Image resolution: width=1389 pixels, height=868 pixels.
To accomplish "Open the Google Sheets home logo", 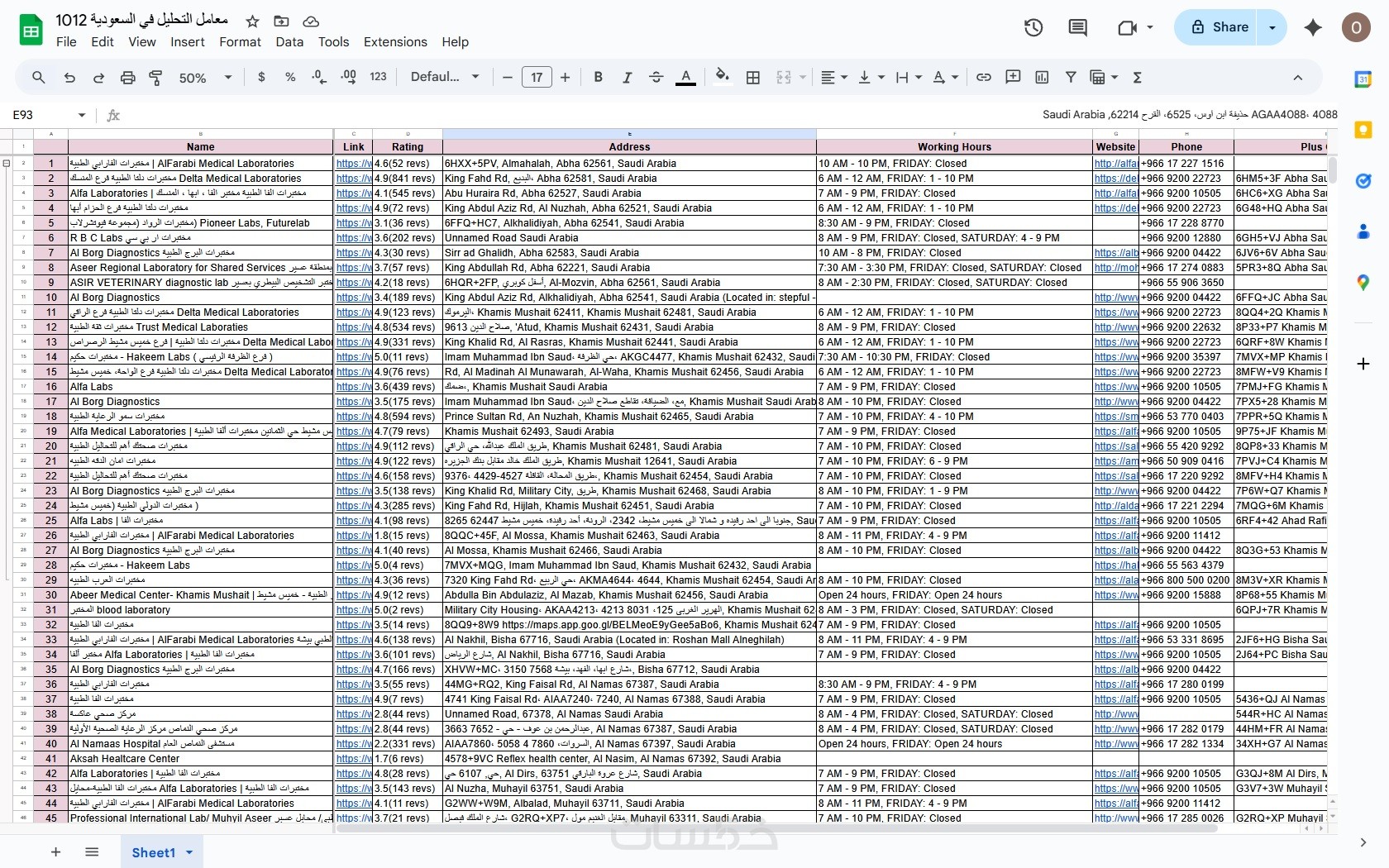I will [x=31, y=31].
